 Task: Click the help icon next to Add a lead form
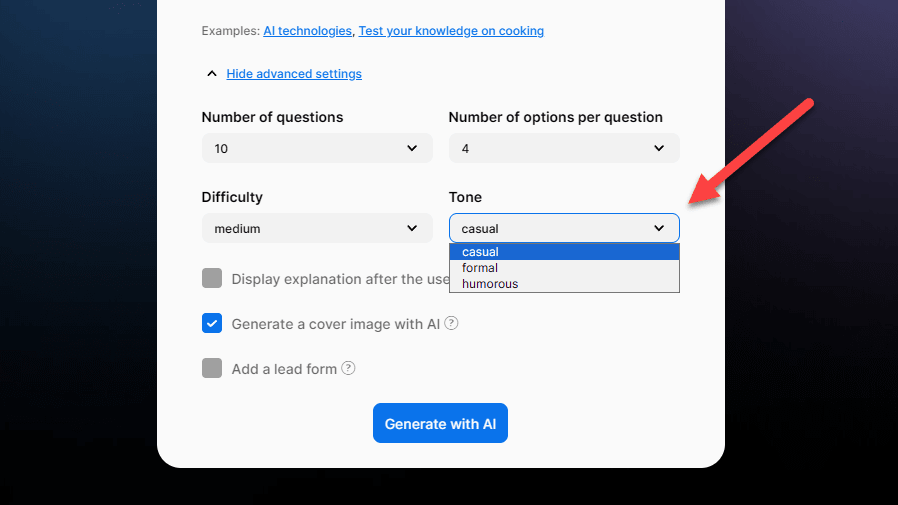348,368
